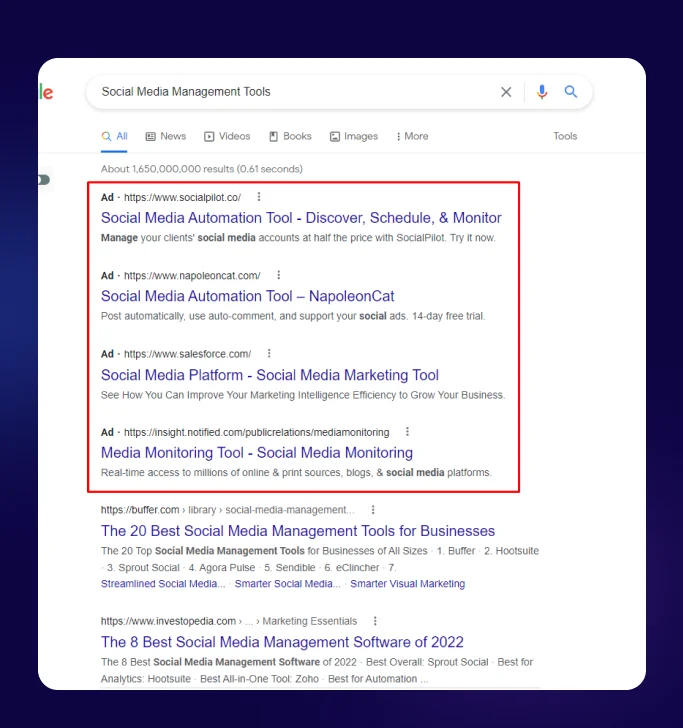
Task: Open options dots beside buffer.com result
Action: click(373, 510)
